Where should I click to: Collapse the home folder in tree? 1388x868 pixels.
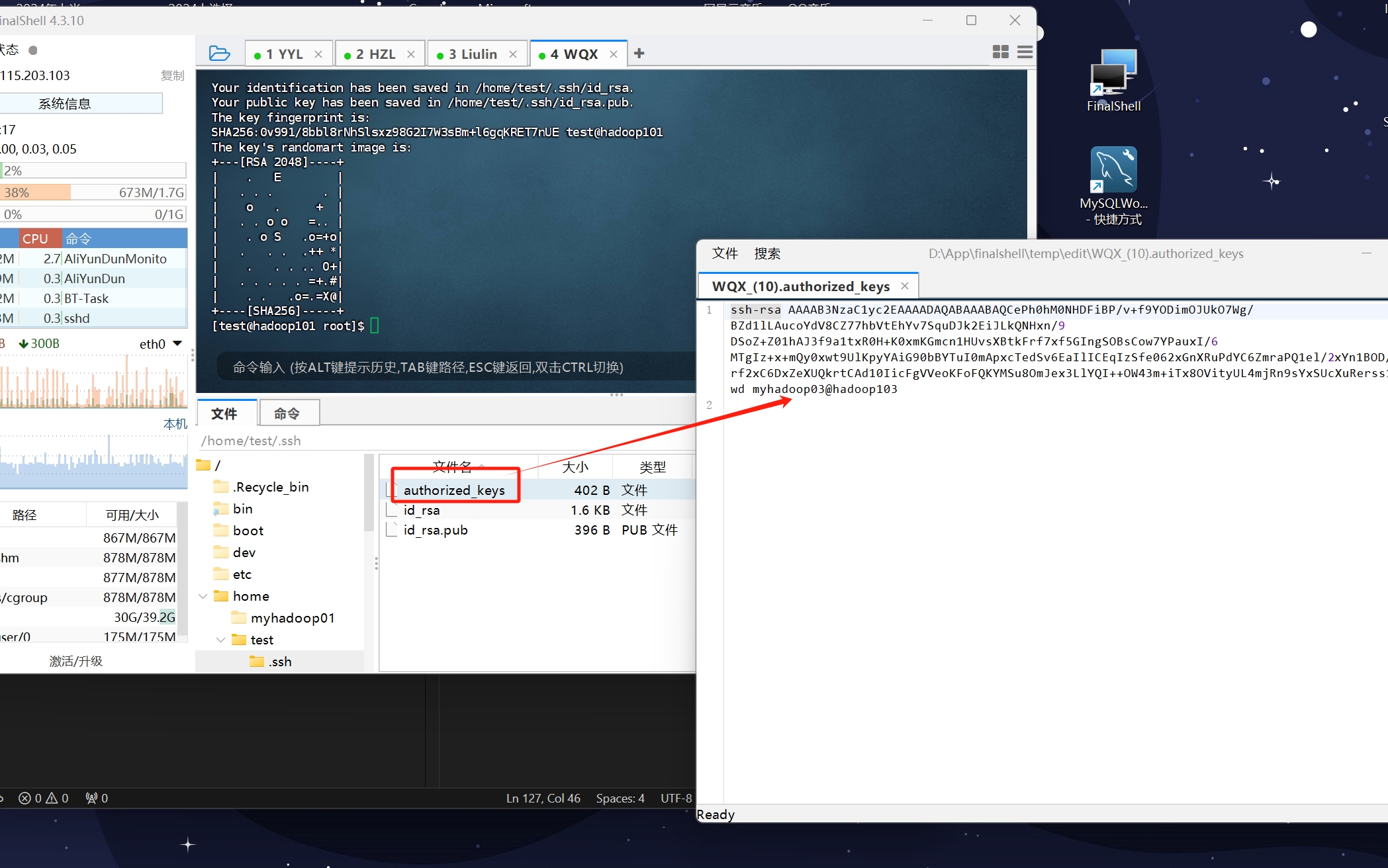(x=203, y=596)
